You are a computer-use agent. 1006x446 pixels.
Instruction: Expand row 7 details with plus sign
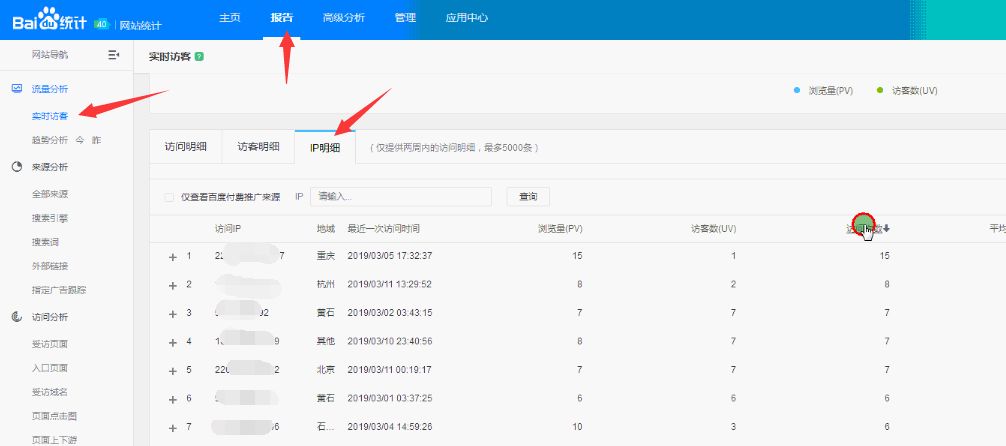[x=172, y=428]
